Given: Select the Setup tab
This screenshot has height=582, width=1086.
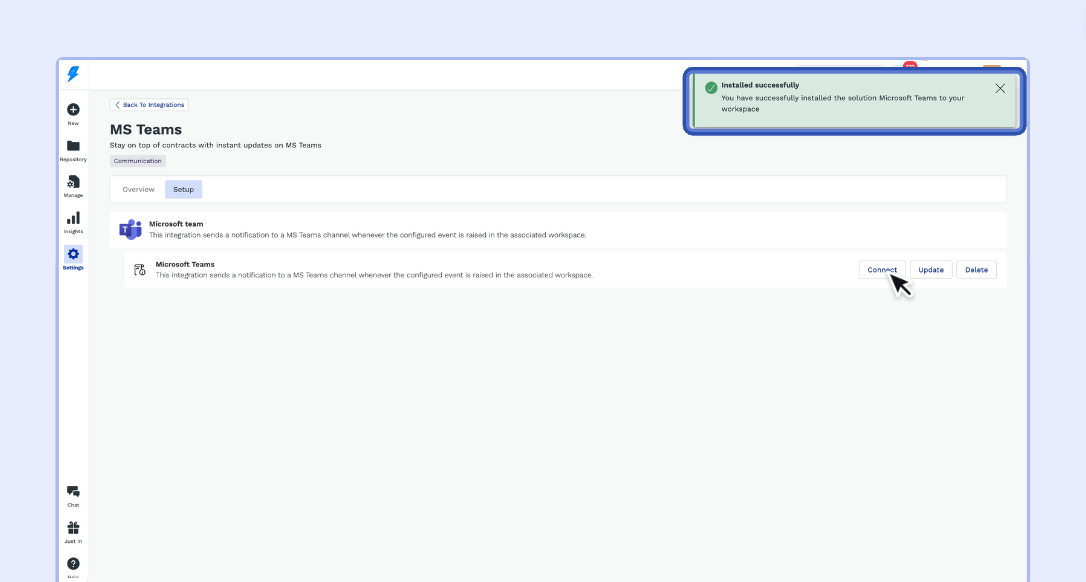Looking at the screenshot, I should pos(184,189).
